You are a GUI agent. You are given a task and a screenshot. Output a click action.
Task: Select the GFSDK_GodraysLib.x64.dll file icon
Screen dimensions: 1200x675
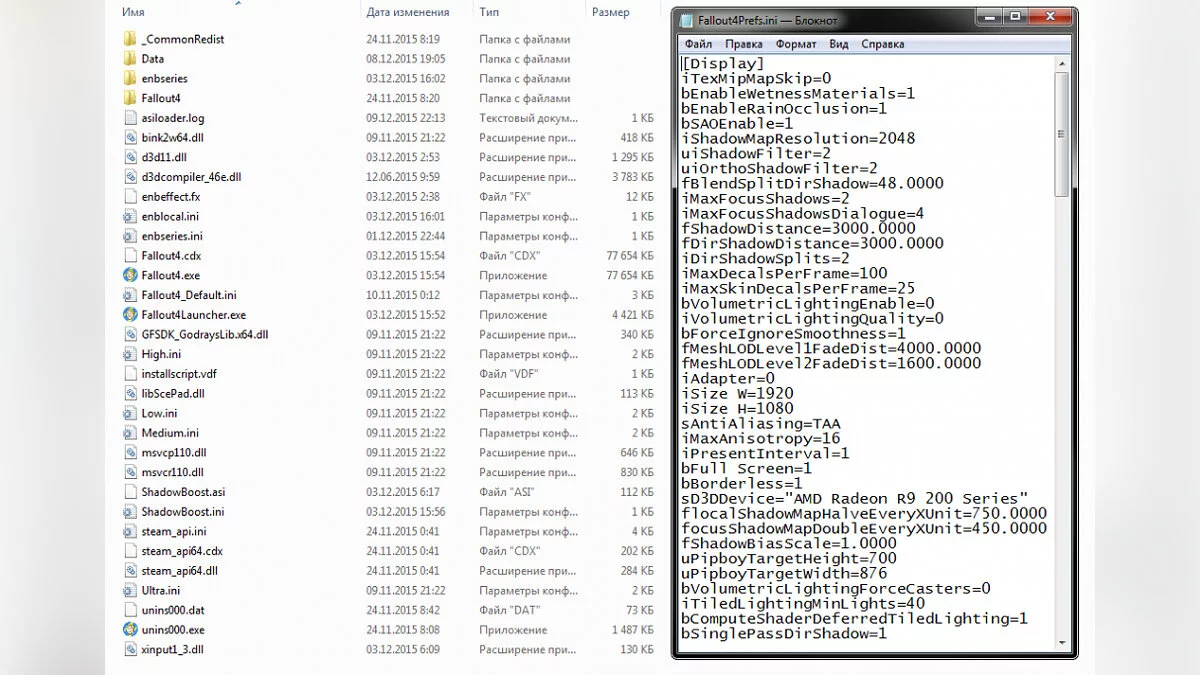pyautogui.click(x=130, y=334)
